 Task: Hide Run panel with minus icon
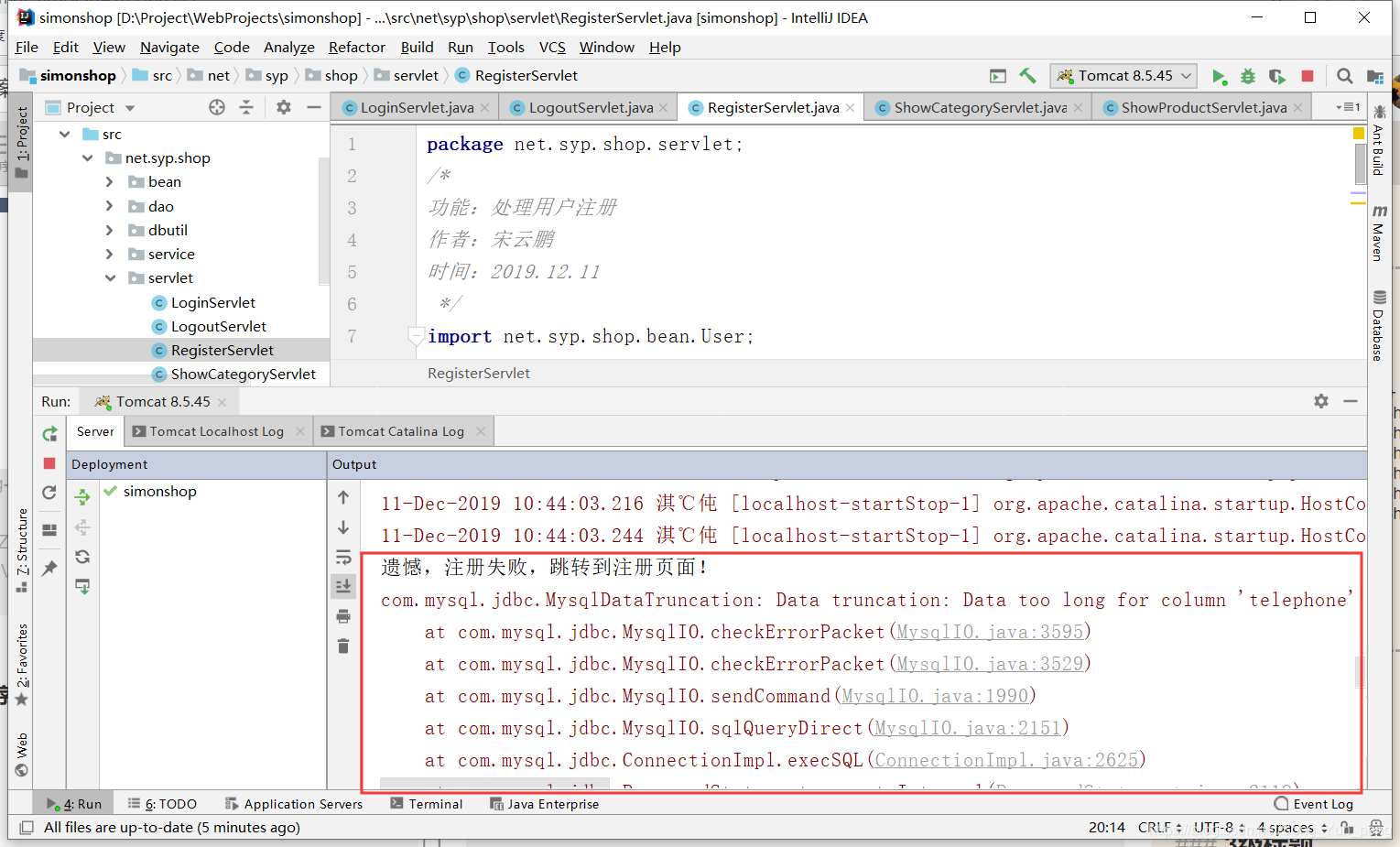[1351, 401]
